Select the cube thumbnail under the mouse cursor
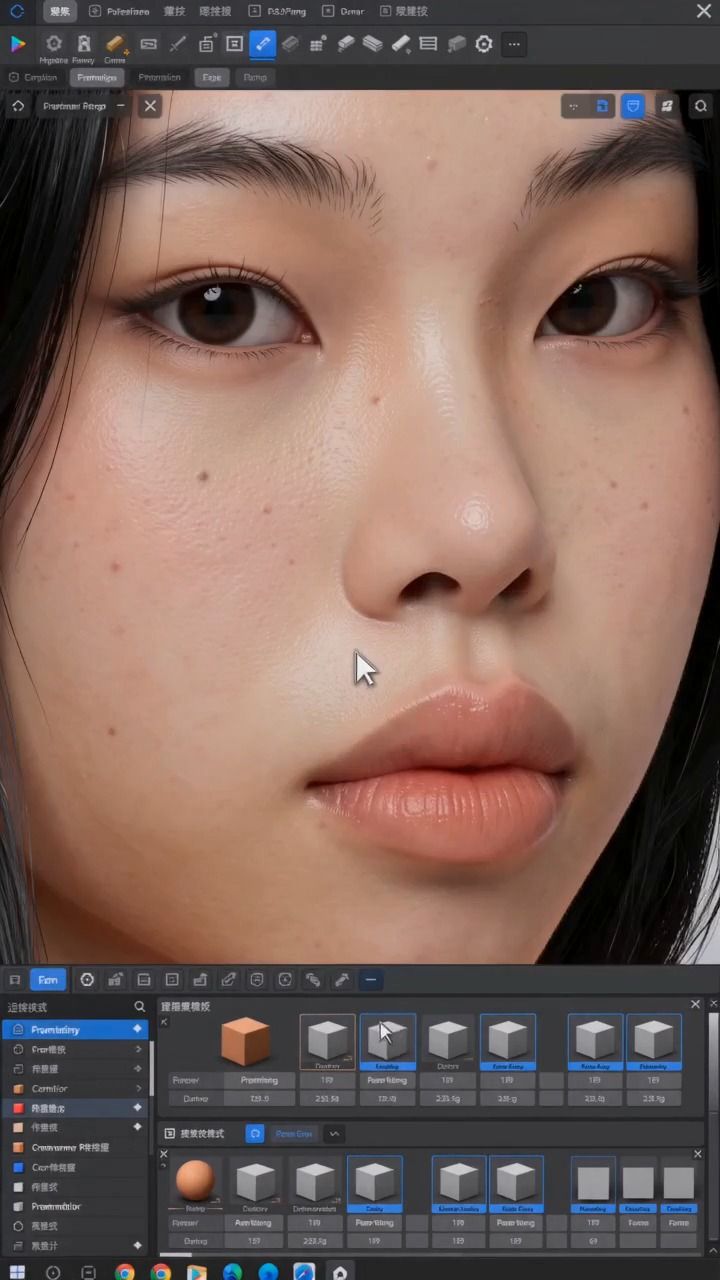Screen dimensions: 720x1280 coord(387,1041)
